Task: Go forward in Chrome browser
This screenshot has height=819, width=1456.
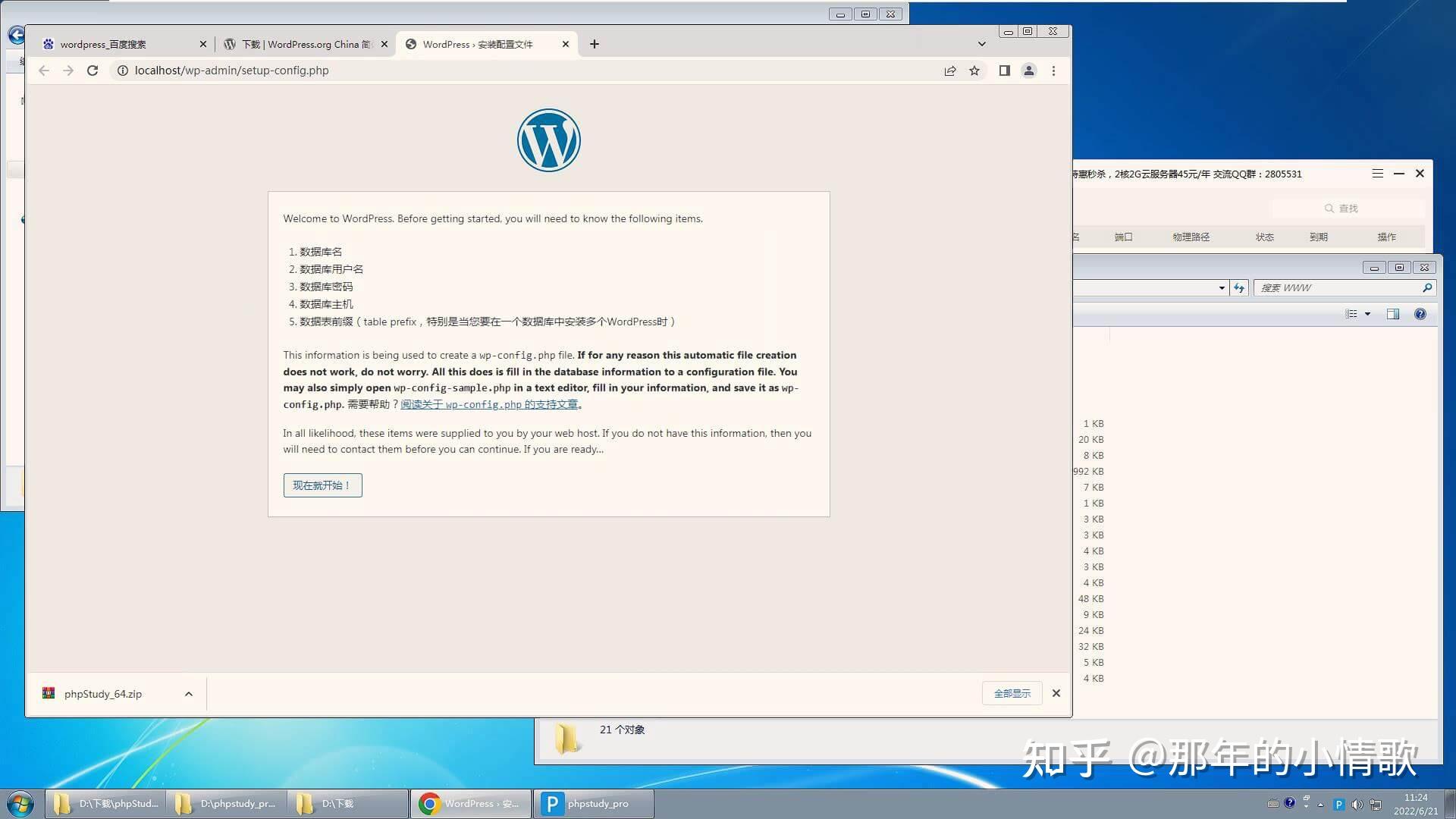Action: point(68,71)
